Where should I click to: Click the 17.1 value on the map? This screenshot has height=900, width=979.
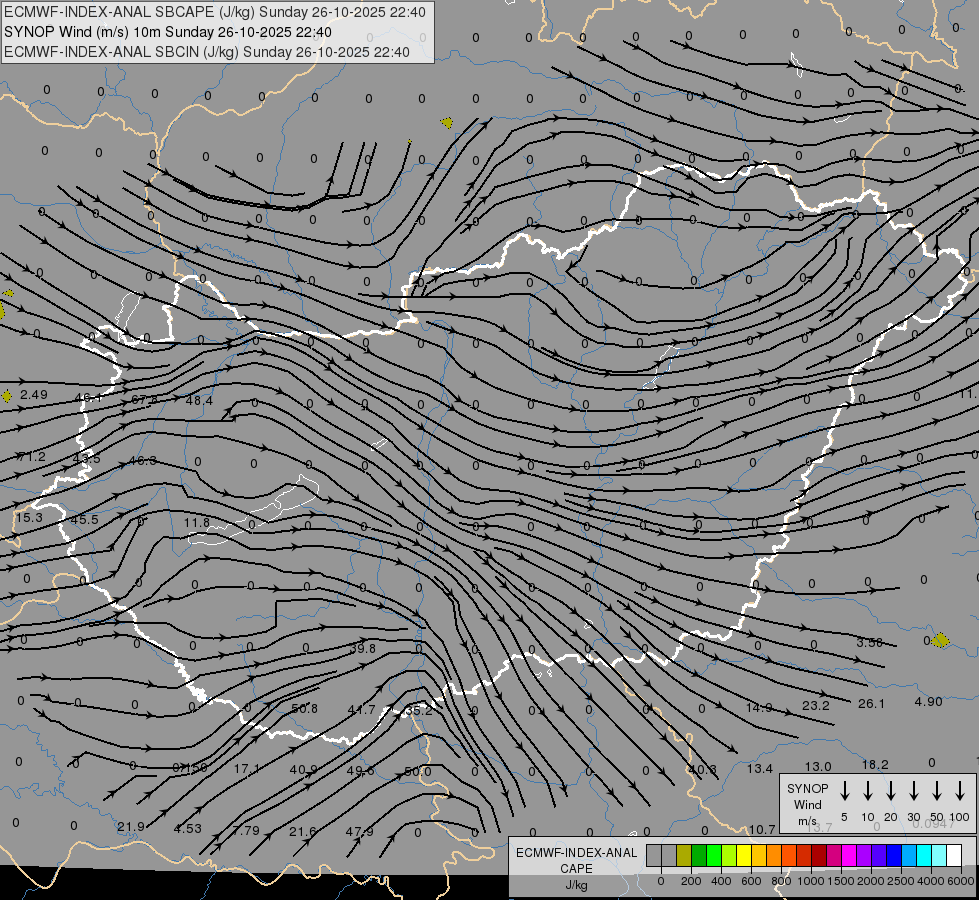coord(247,769)
